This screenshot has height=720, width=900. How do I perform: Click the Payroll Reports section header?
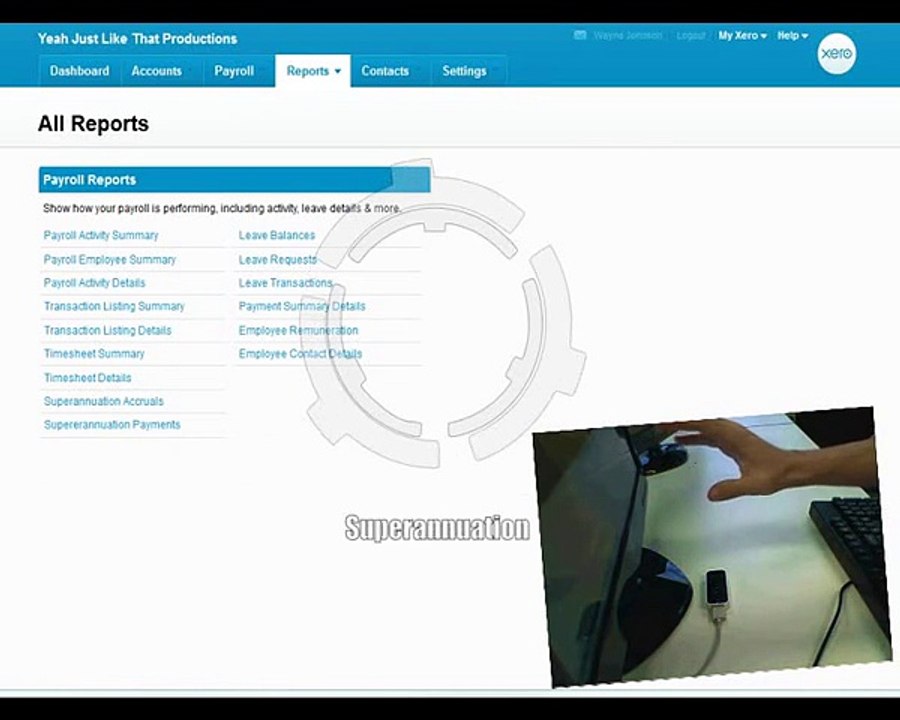(234, 180)
